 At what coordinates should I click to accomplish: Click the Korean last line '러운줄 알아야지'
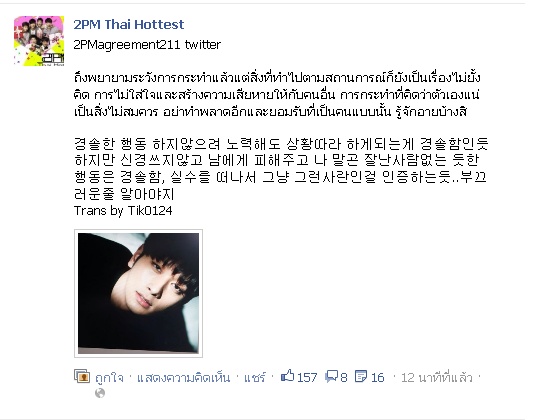[124, 194]
